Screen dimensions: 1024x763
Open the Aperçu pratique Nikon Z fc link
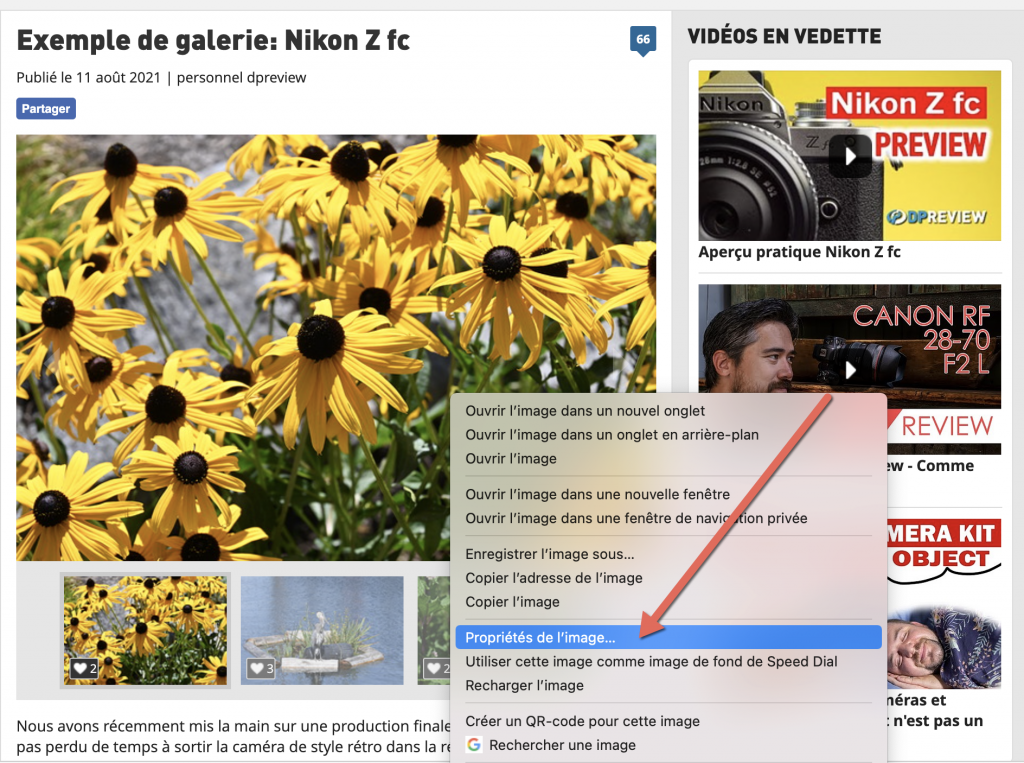(799, 252)
